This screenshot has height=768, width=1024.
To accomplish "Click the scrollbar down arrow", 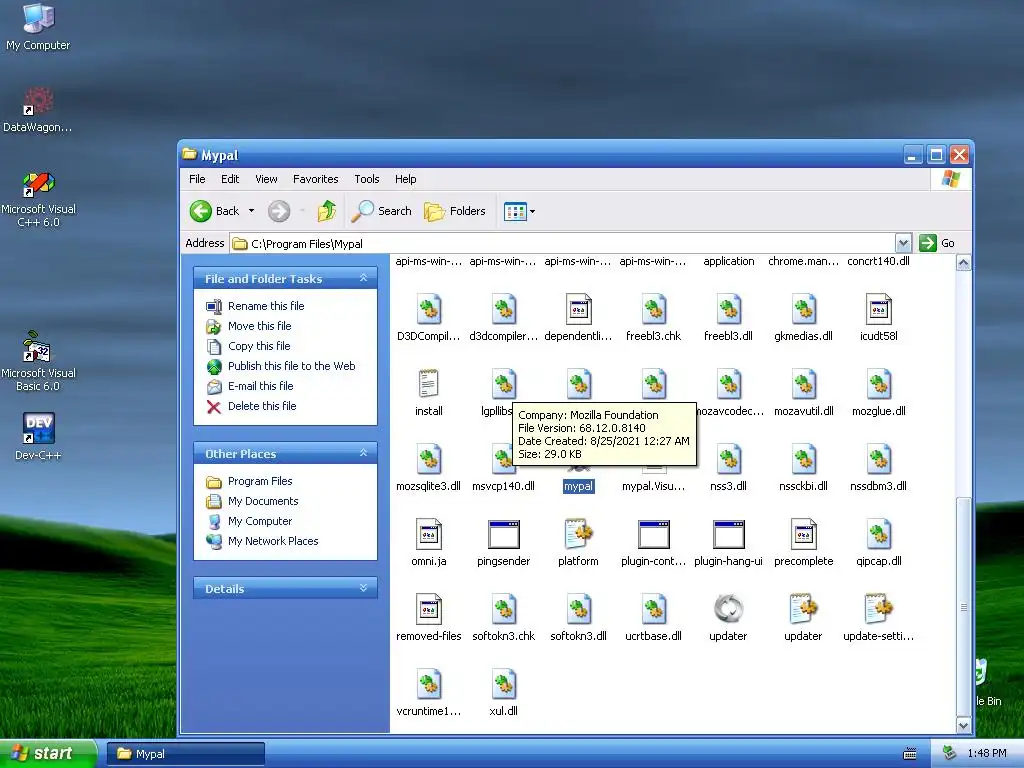I will point(963,725).
